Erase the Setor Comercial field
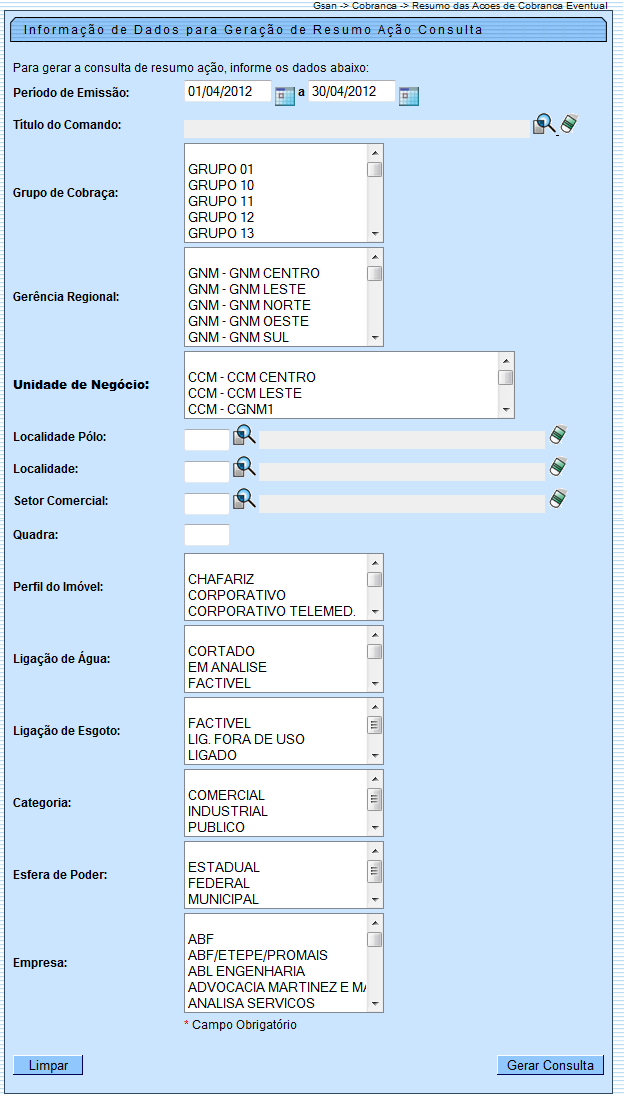The image size is (624, 1104). tap(558, 499)
